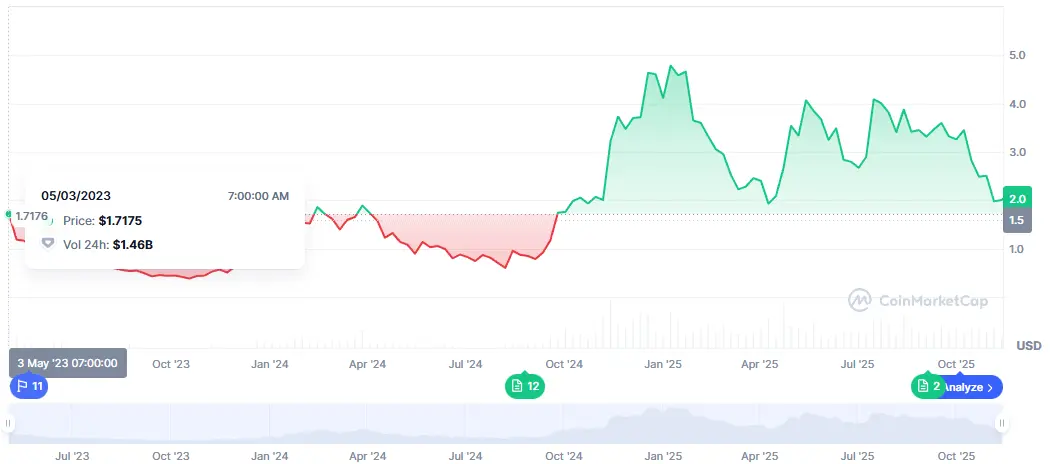
Task: Click Jul '23 on the navigator timeline
Action: [x=71, y=456]
